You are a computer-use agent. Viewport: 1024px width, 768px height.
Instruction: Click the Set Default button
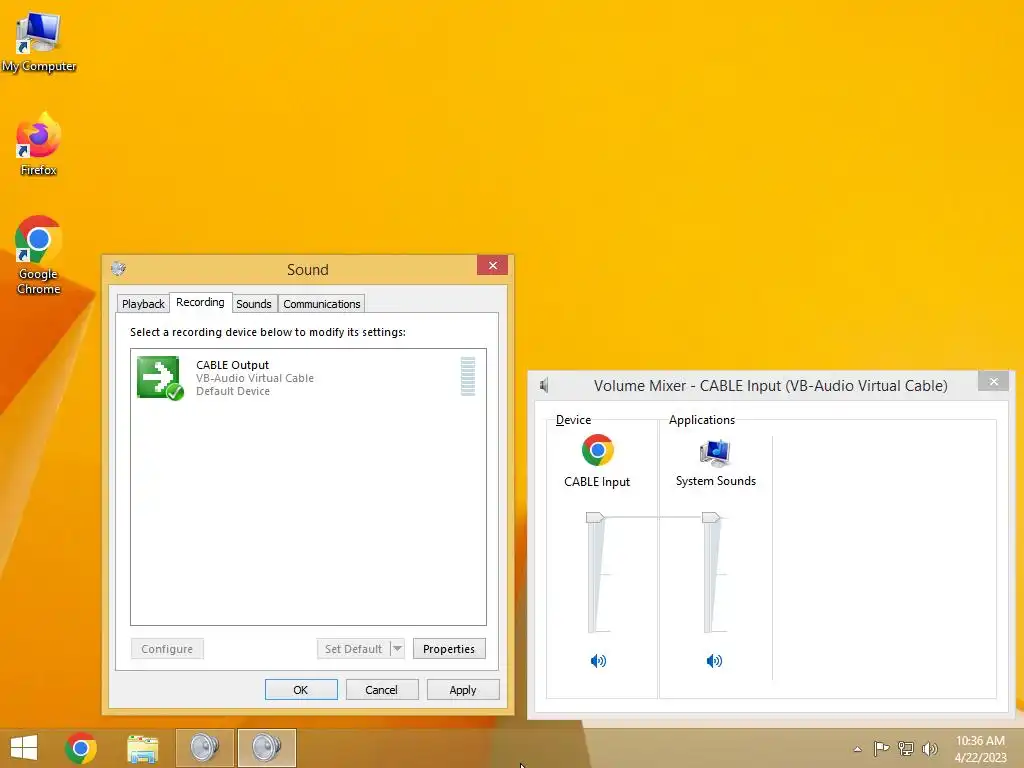[x=353, y=648]
